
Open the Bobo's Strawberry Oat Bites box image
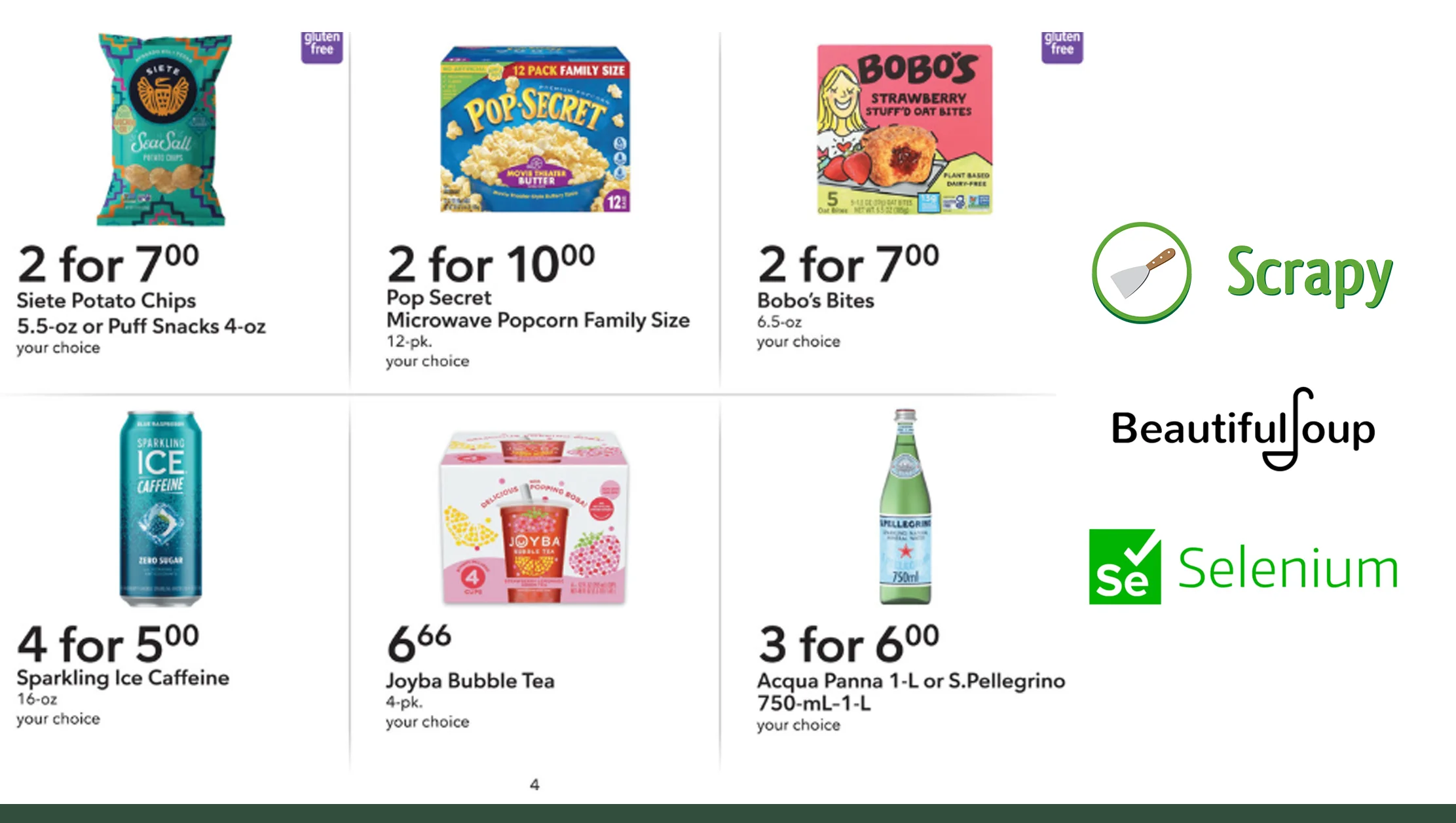904,130
